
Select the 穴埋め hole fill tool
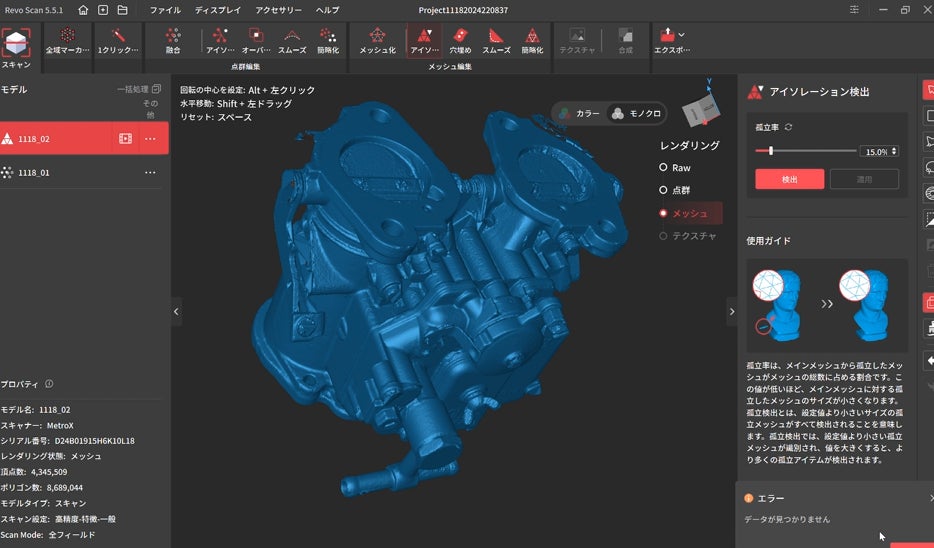[460, 40]
